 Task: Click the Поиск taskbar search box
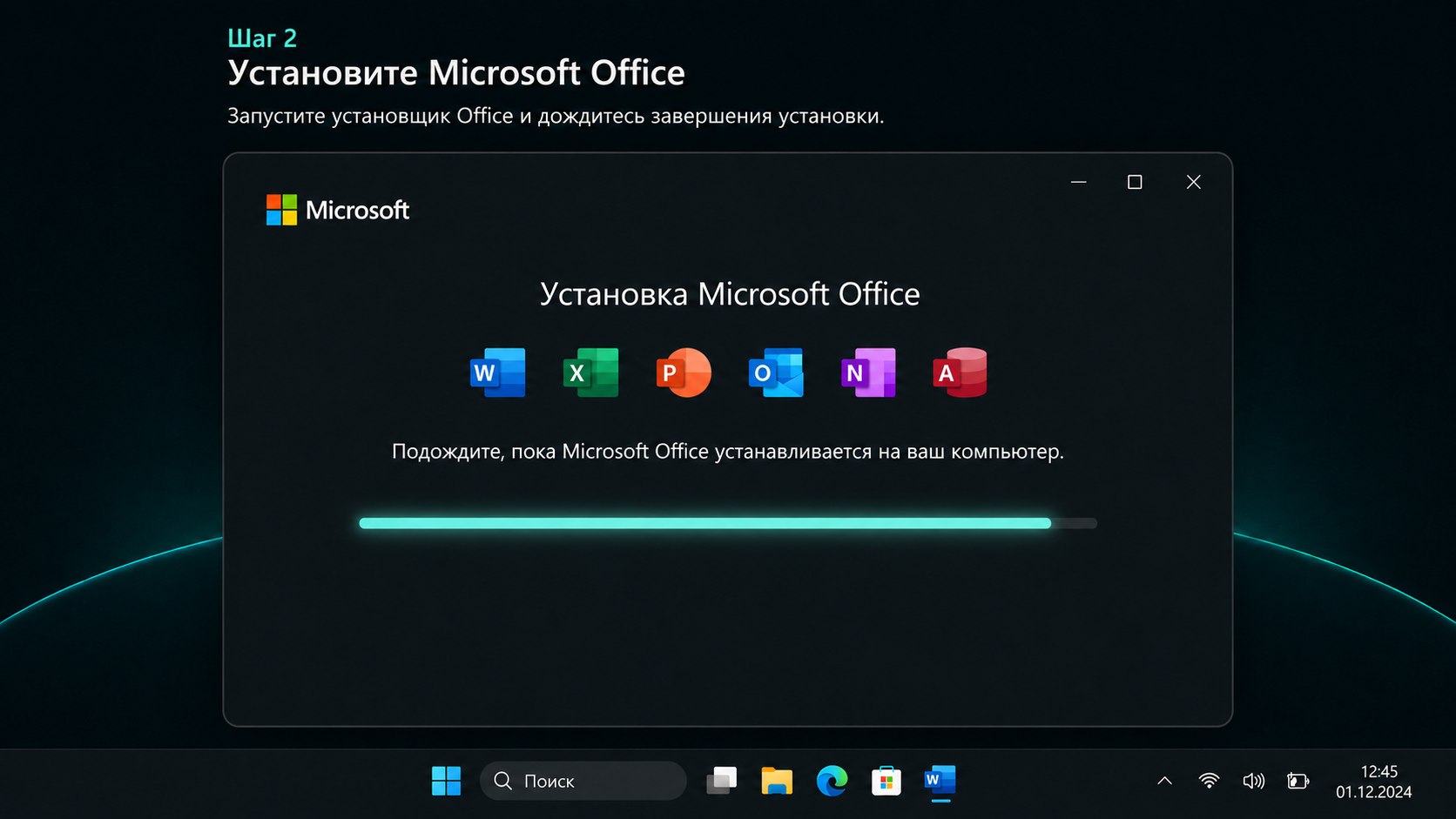point(583,781)
